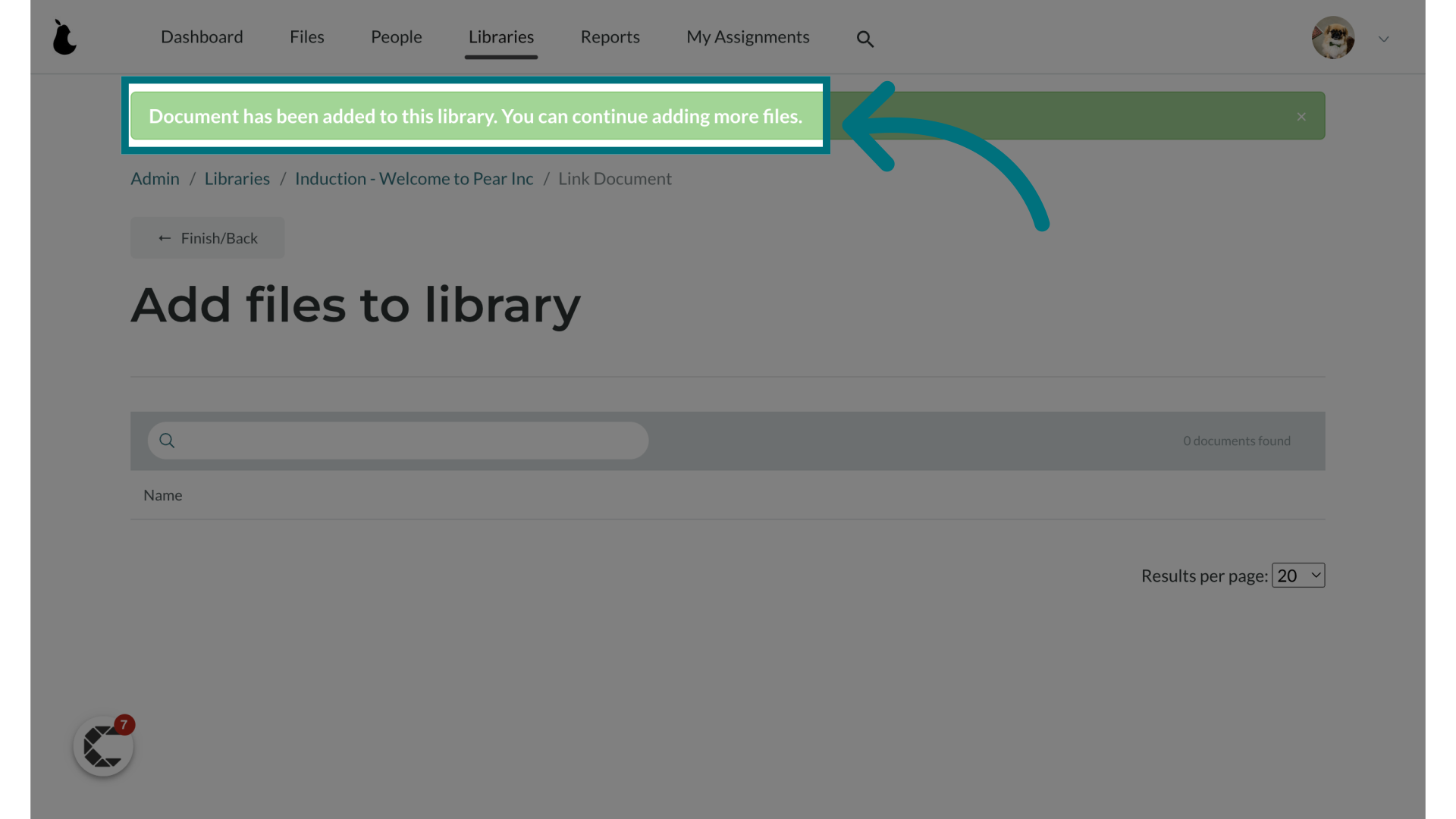Screen dimensions: 1456x819
Task: Open the Reports section
Action: [610, 36]
